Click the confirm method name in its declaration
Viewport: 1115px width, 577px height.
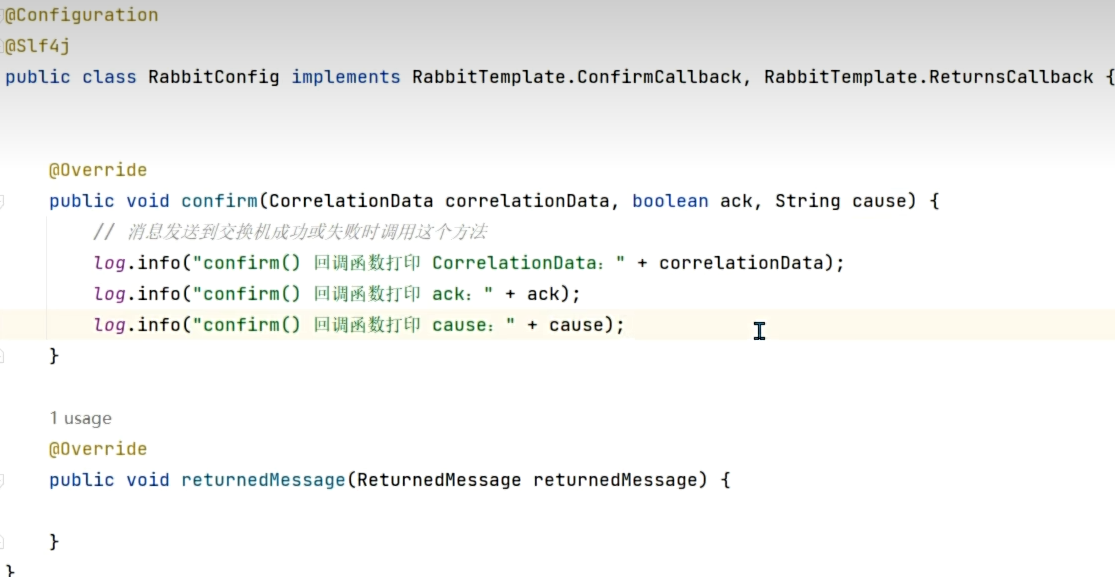(218, 201)
